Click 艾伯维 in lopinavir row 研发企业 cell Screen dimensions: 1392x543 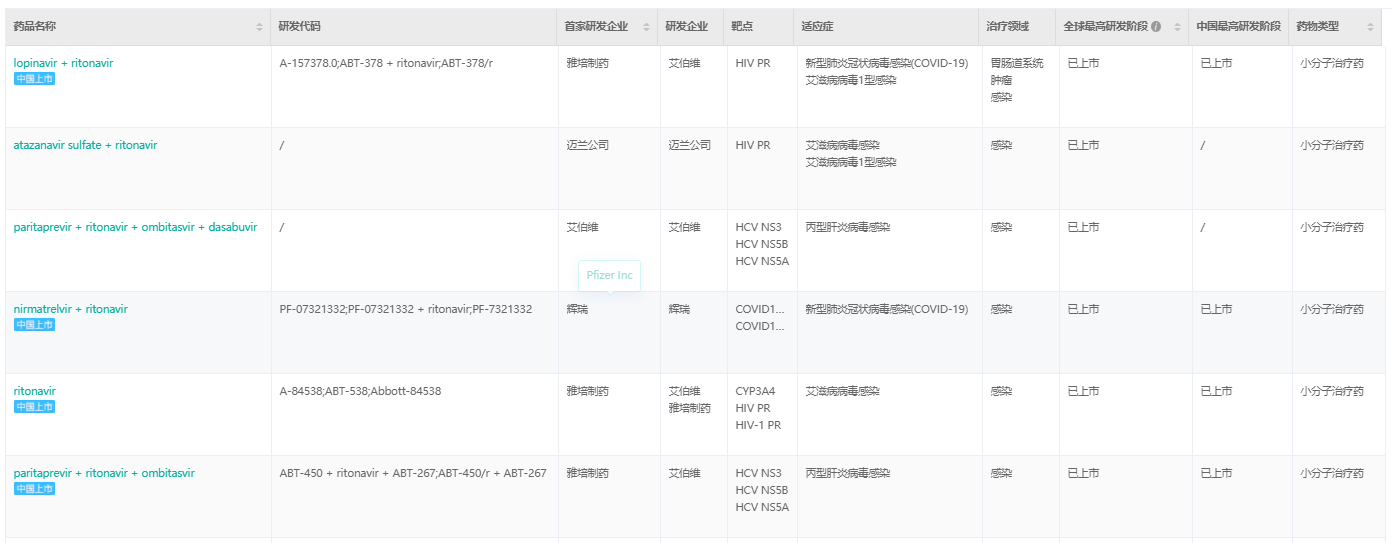pyautogui.click(x=685, y=63)
